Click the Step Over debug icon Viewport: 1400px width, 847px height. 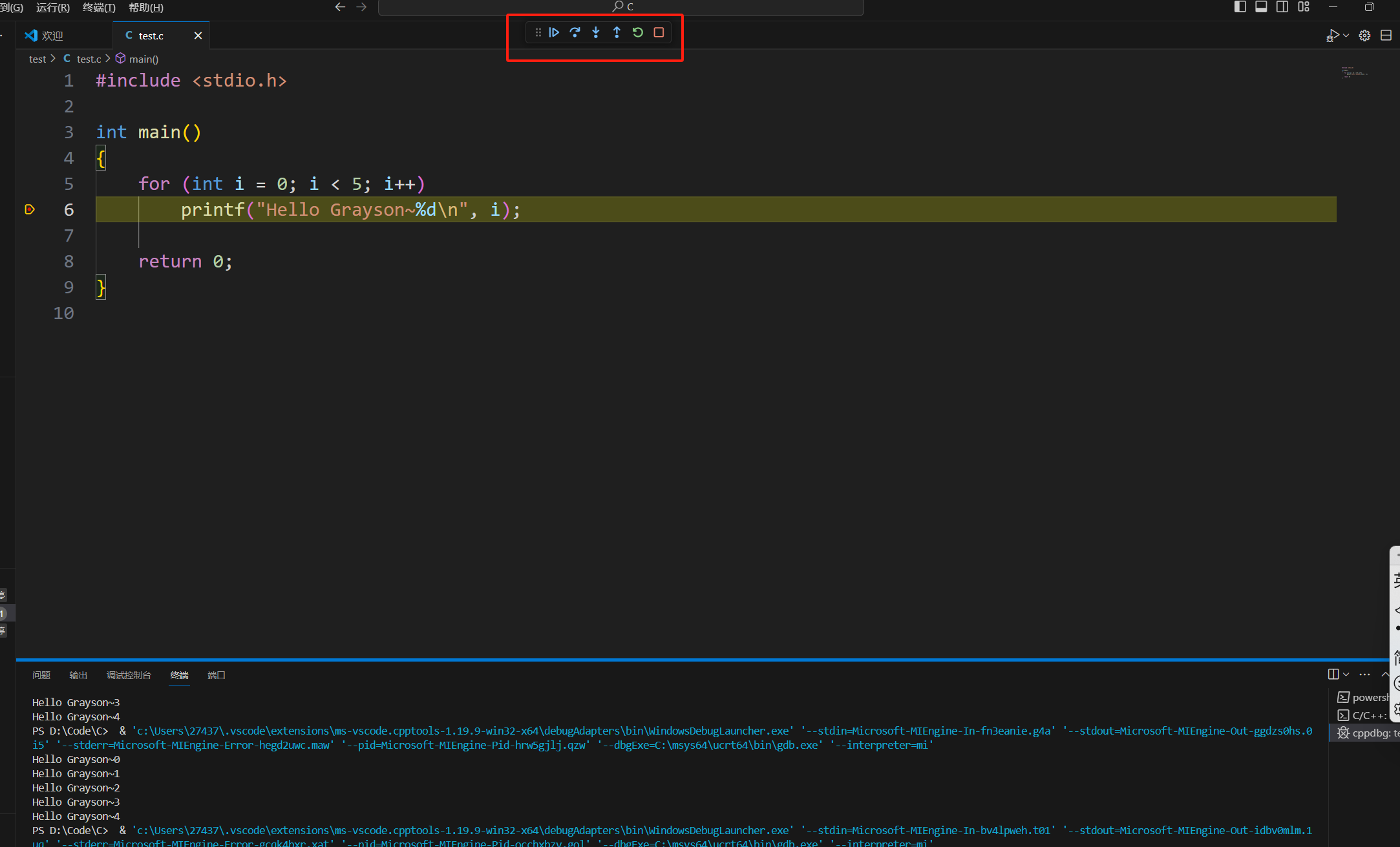(x=575, y=32)
